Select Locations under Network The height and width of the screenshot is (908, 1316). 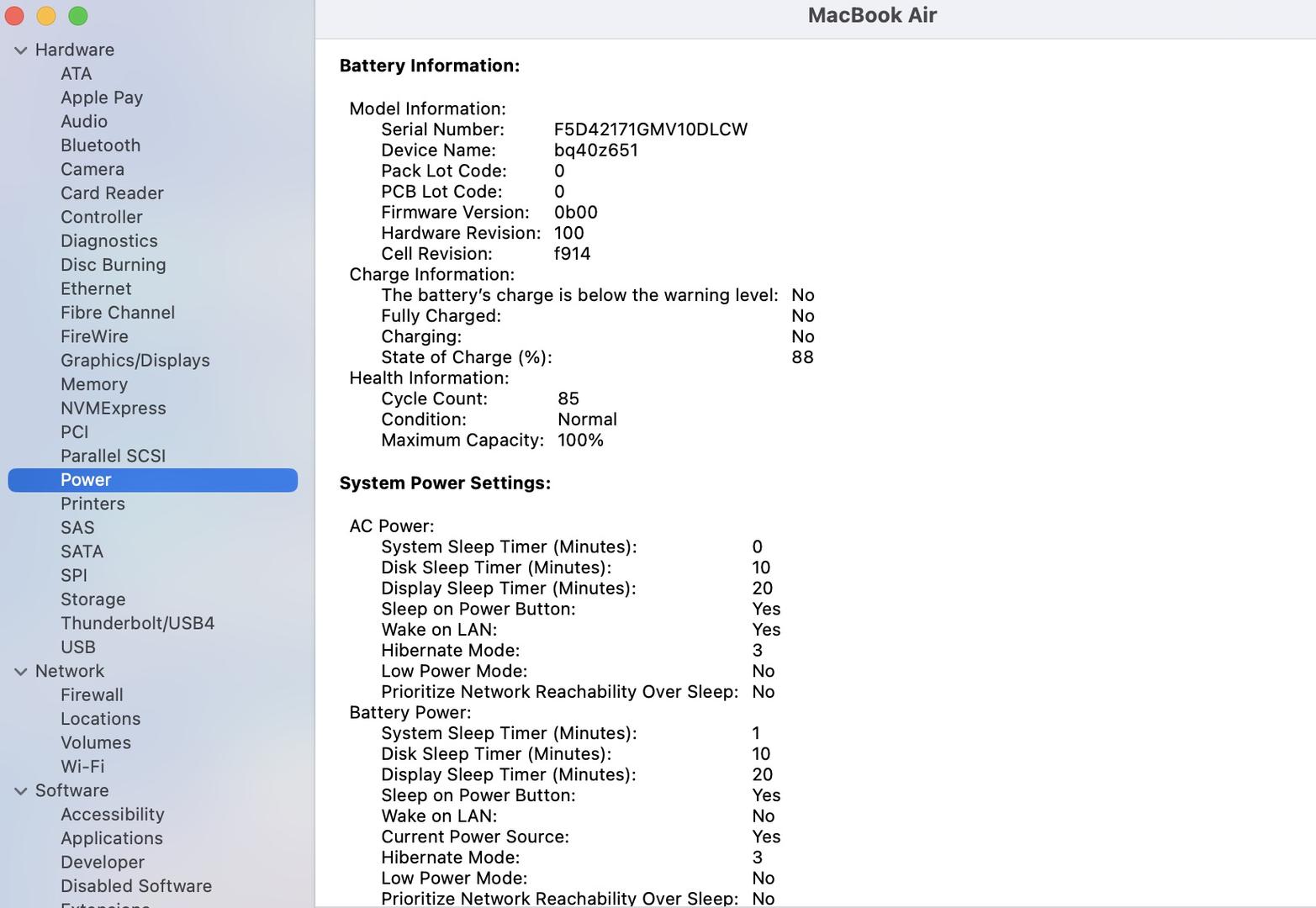tap(100, 719)
